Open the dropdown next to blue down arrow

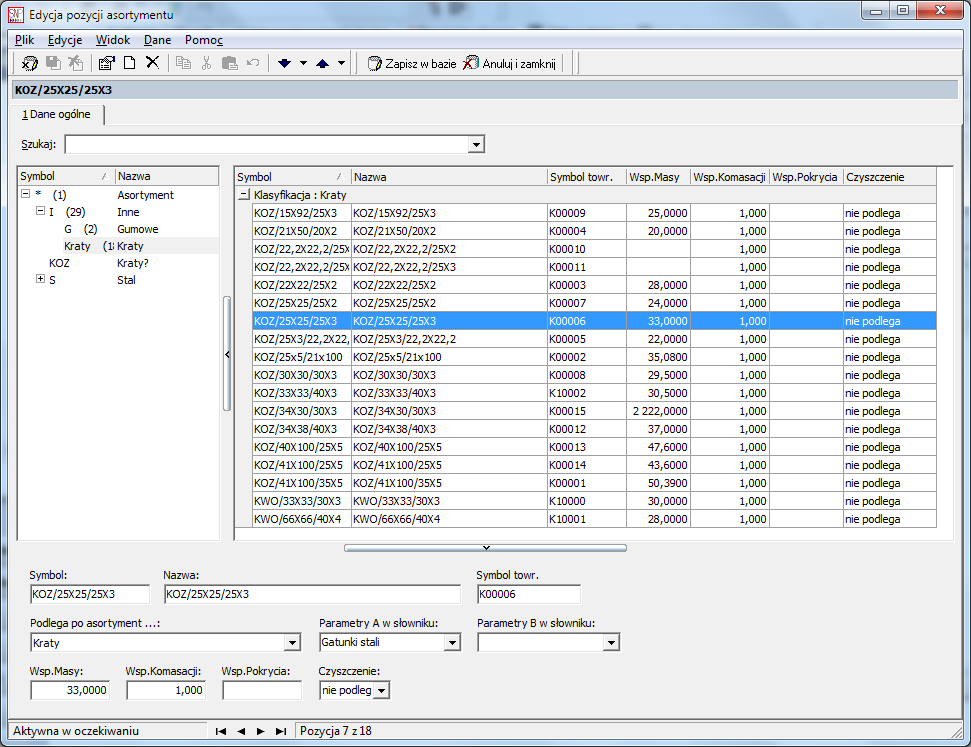coord(303,63)
